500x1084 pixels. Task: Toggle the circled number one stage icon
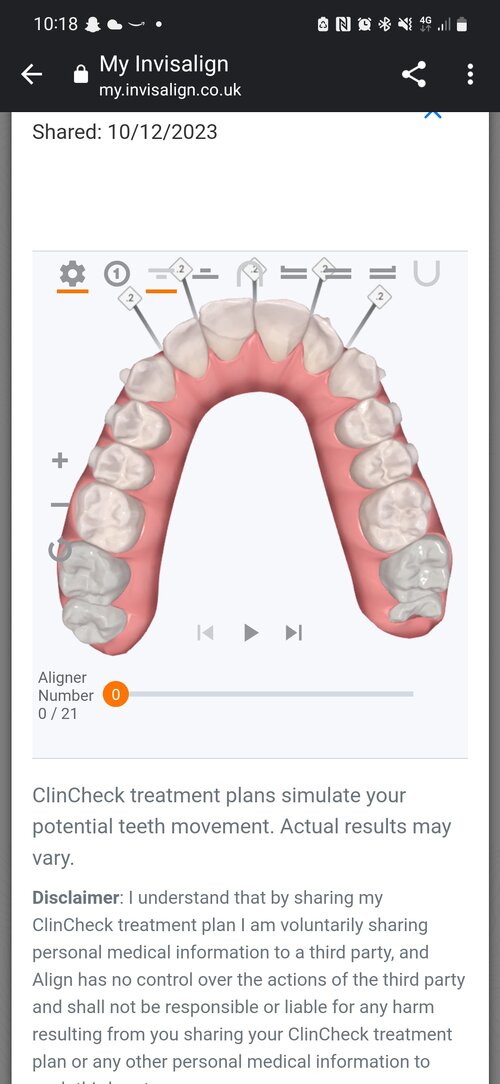point(117,274)
